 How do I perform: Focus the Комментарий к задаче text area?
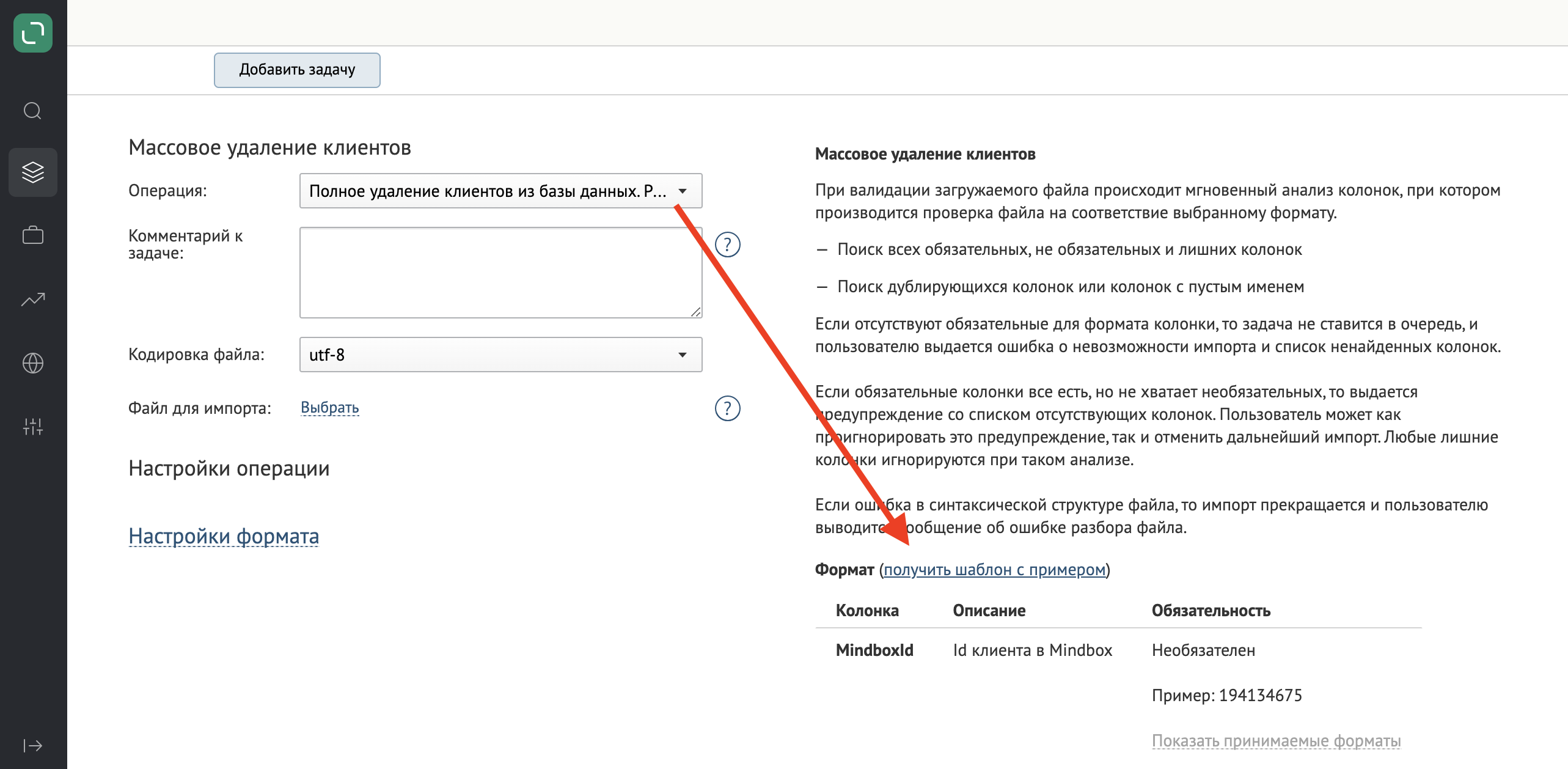coord(500,273)
